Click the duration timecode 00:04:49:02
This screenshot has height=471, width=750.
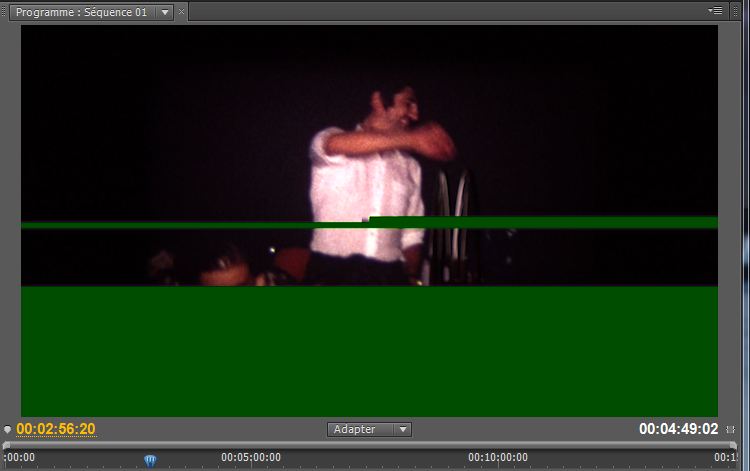pyautogui.click(x=678, y=429)
